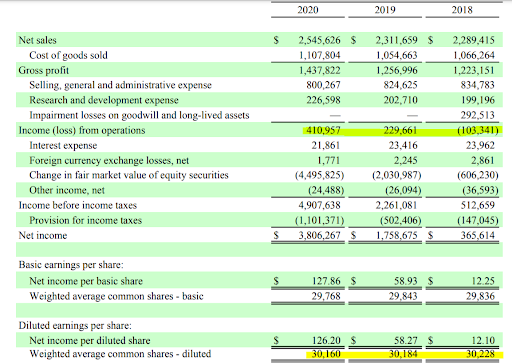Click Income before income taxes label
512x364 pixels.
pyautogui.click(x=78, y=205)
